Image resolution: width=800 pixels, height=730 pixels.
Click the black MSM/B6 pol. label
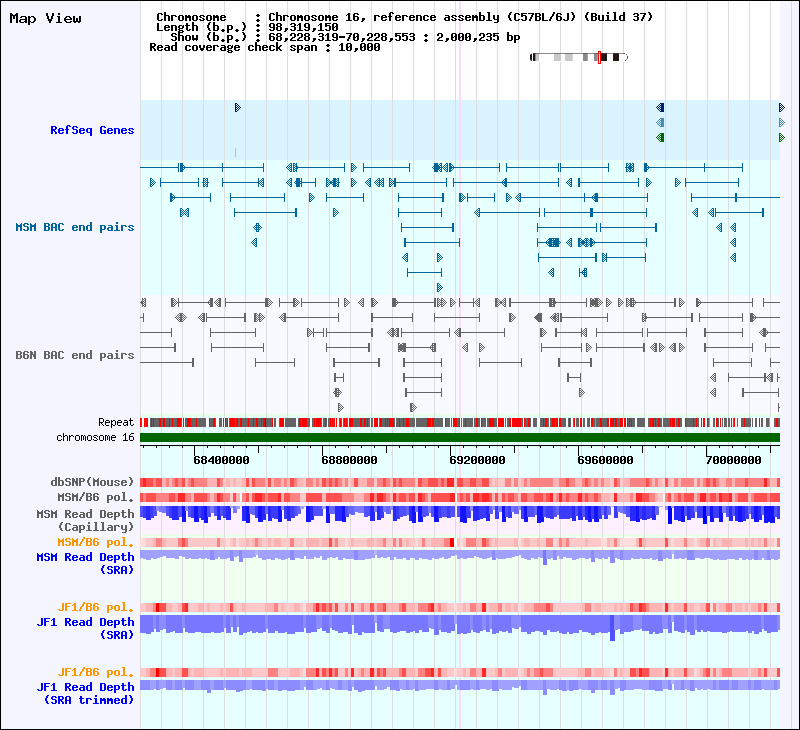click(95, 497)
